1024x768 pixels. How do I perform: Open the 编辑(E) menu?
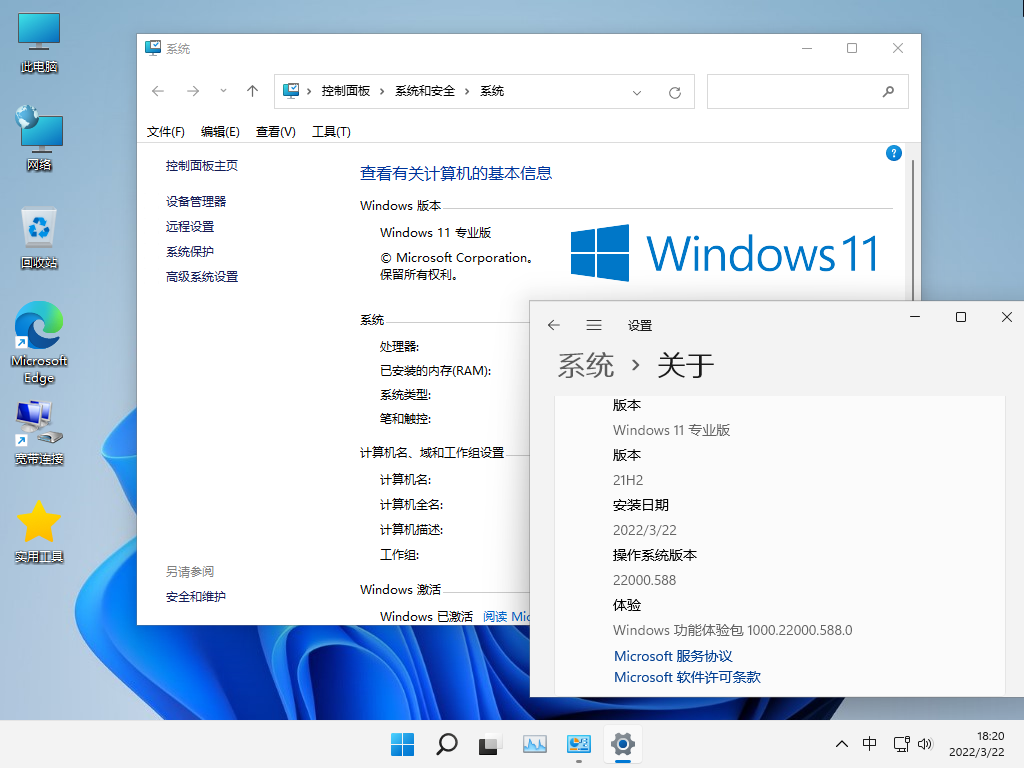(220, 132)
